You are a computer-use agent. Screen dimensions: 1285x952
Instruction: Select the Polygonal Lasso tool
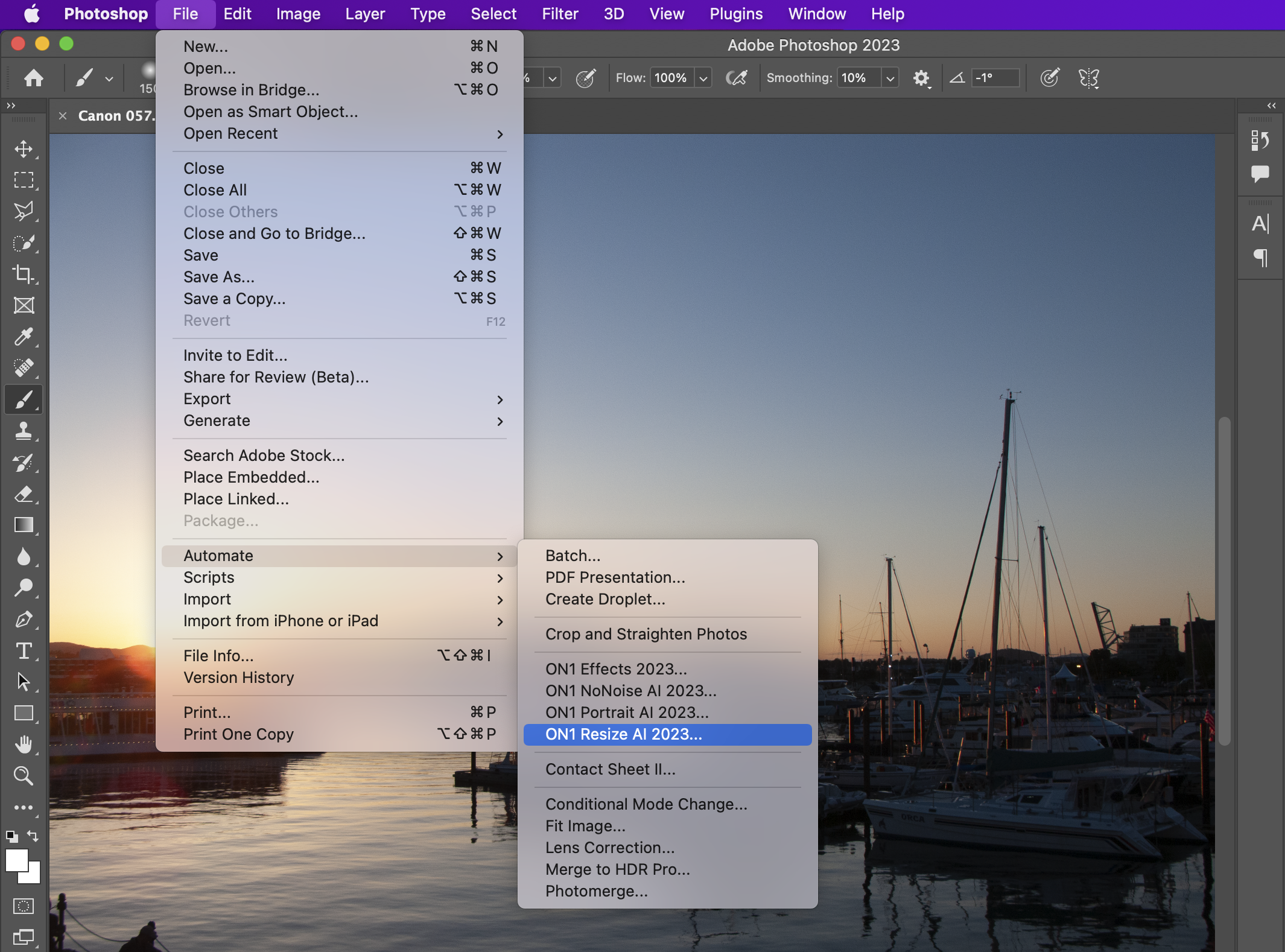24,211
